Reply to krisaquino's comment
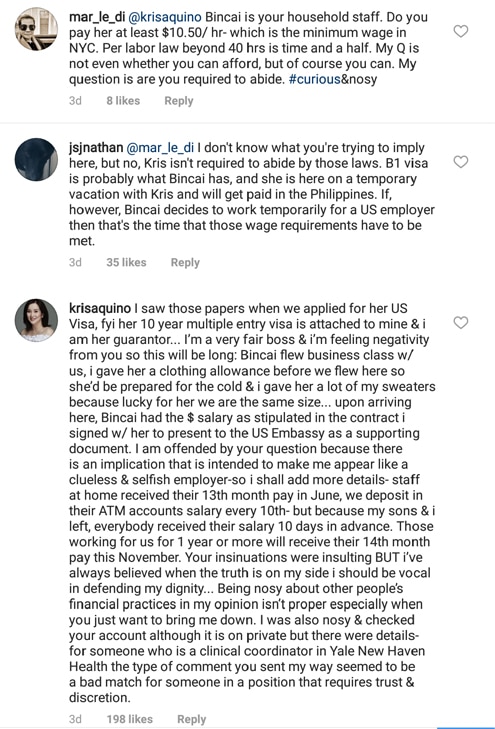Viewport: 495px width, 729px height. (191, 719)
